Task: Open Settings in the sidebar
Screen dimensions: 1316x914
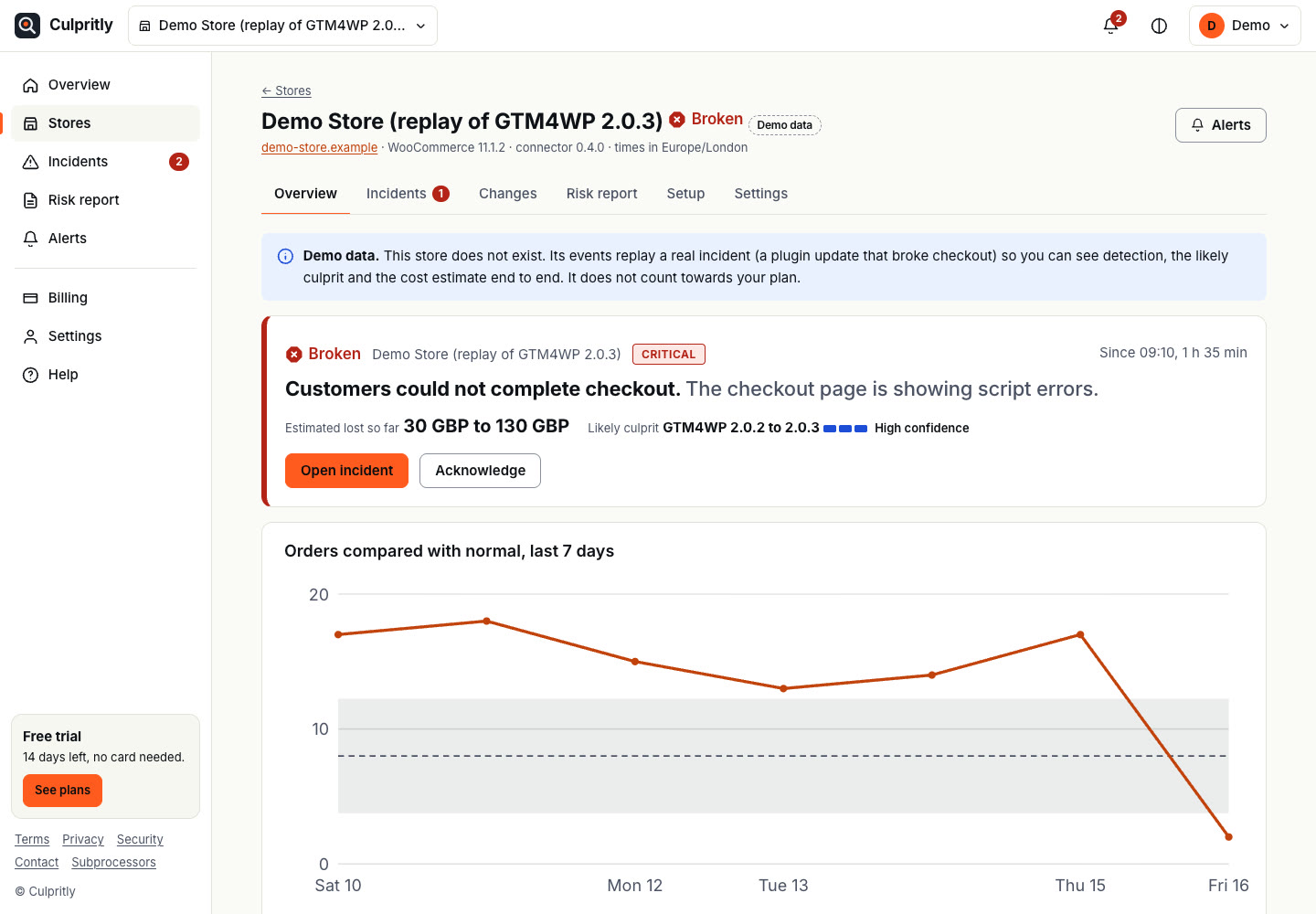Action: (105, 336)
